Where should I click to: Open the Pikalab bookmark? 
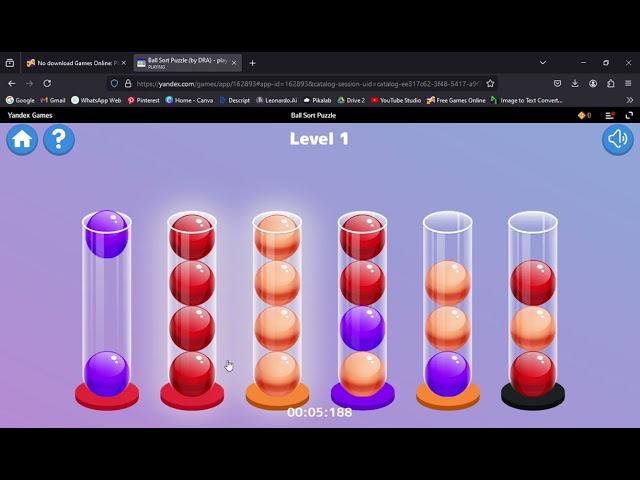click(x=317, y=100)
